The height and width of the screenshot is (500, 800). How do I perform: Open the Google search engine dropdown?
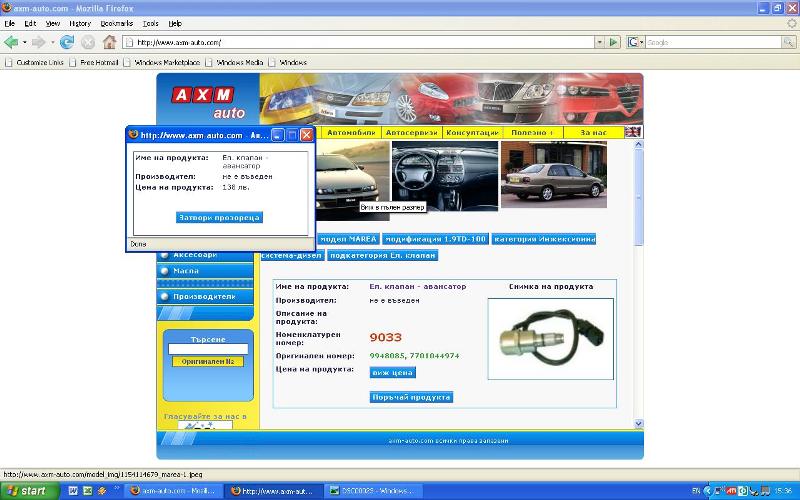(x=635, y=42)
